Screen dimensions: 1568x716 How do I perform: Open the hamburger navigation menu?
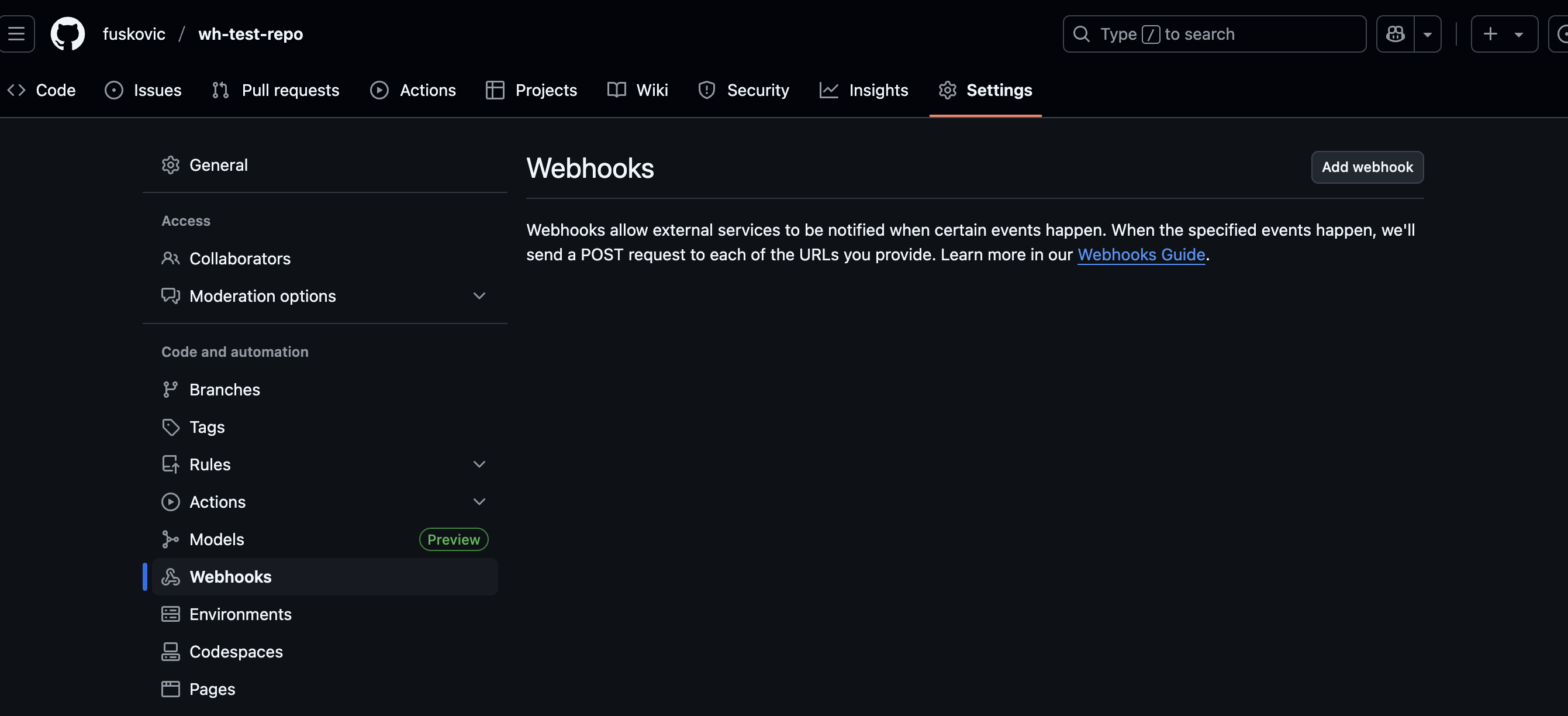tap(16, 34)
